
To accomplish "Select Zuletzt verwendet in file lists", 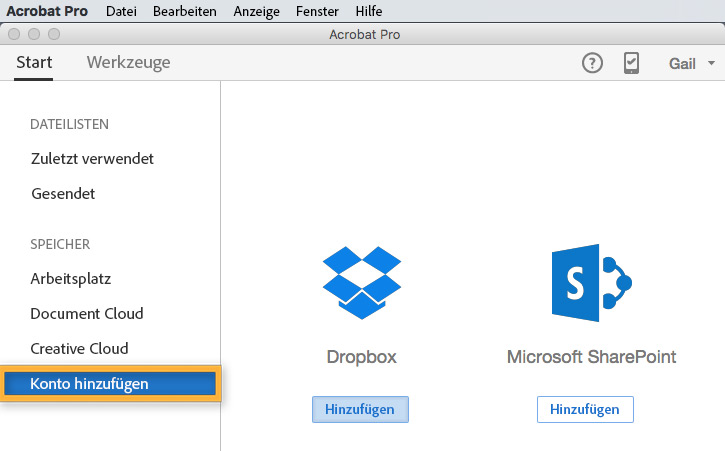I will pos(92,159).
